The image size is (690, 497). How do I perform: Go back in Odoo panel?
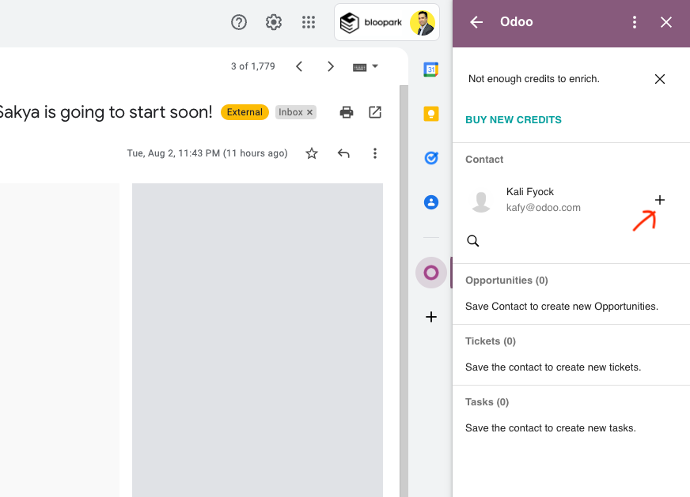477,22
